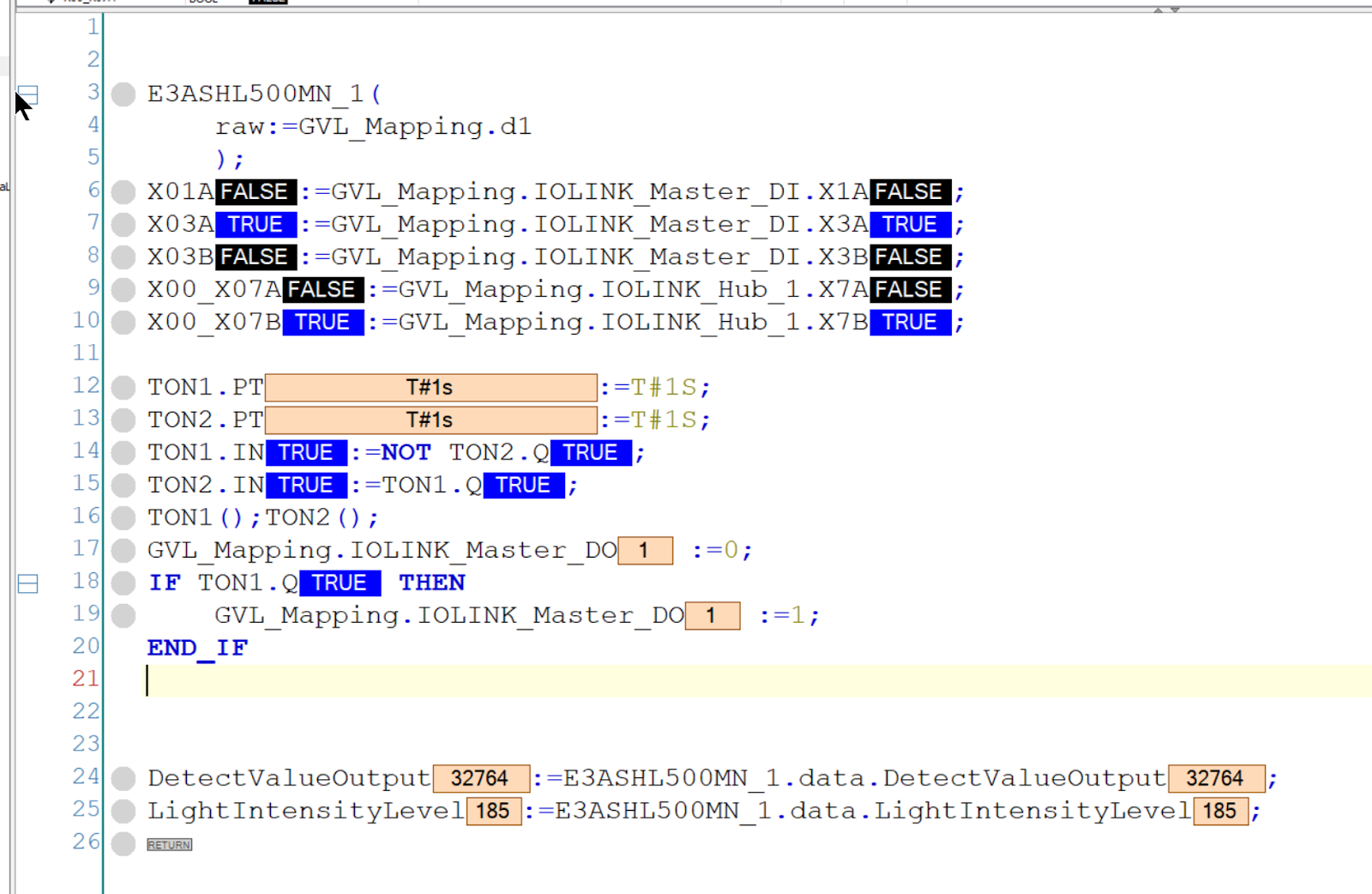The image size is (1372, 894).
Task: Click X00_X07B inline value TRUE
Action: pos(323,323)
